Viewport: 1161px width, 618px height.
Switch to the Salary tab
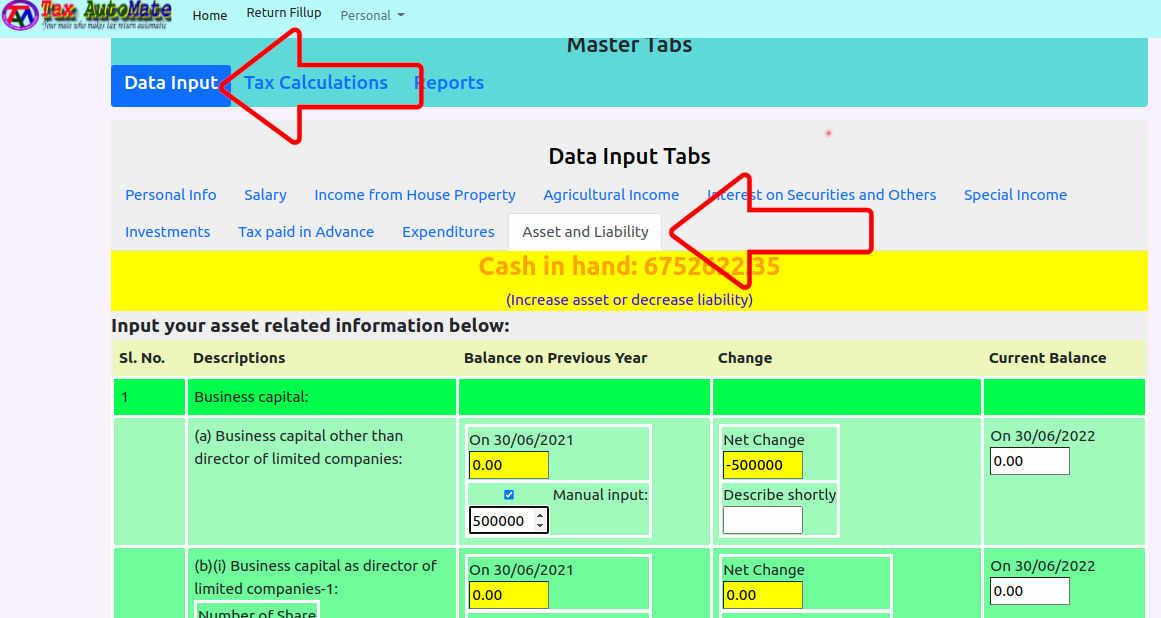(265, 195)
